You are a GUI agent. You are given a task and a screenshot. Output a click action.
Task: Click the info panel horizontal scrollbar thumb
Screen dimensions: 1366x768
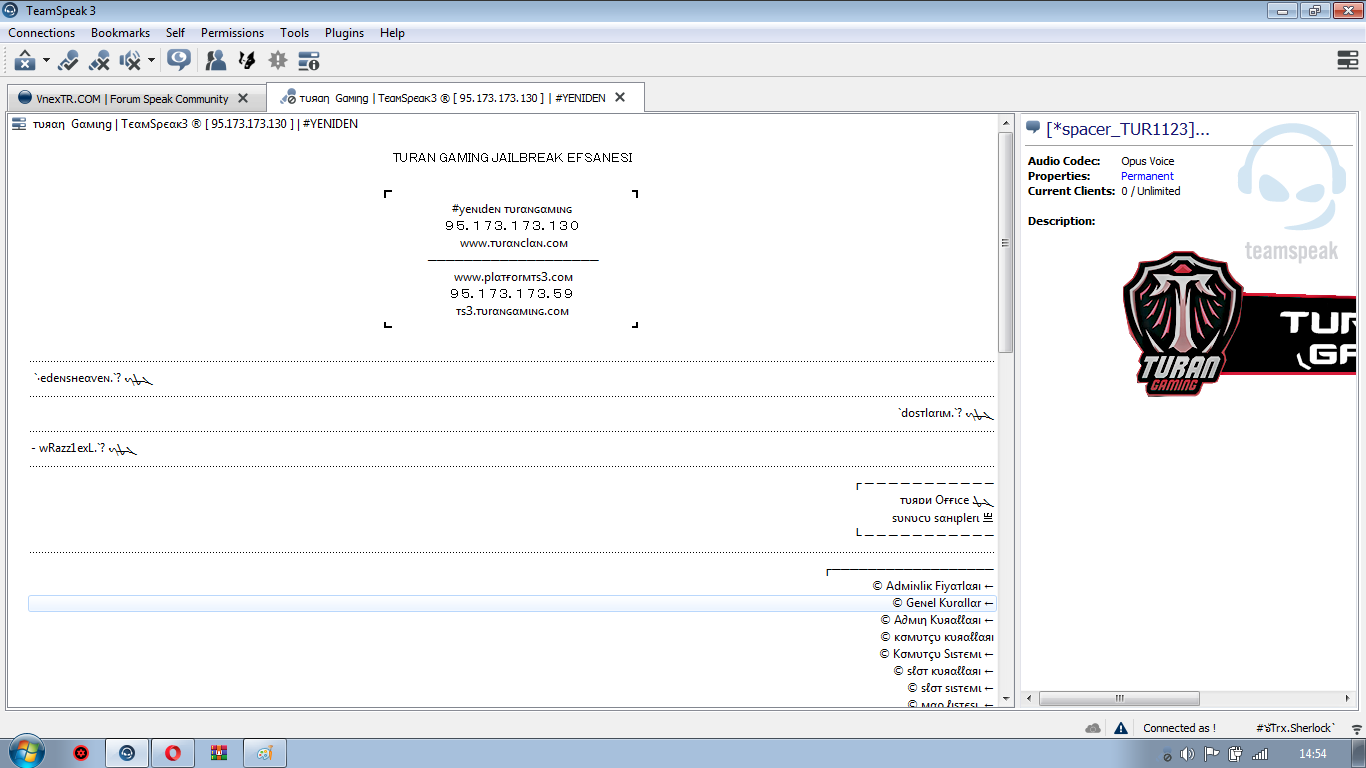click(x=1119, y=699)
